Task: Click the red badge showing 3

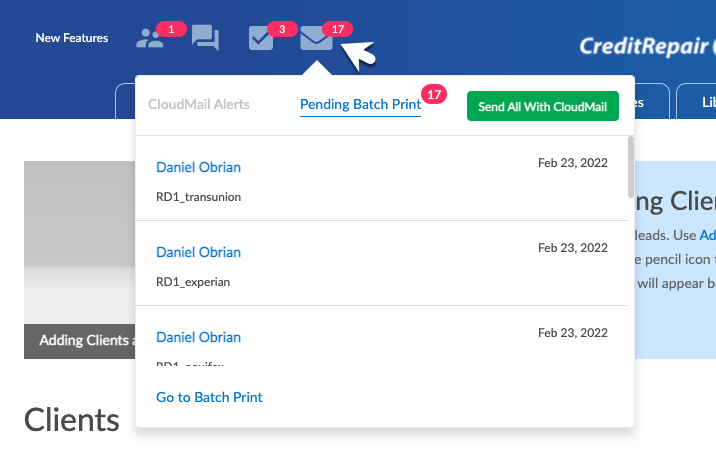Action: [282, 29]
